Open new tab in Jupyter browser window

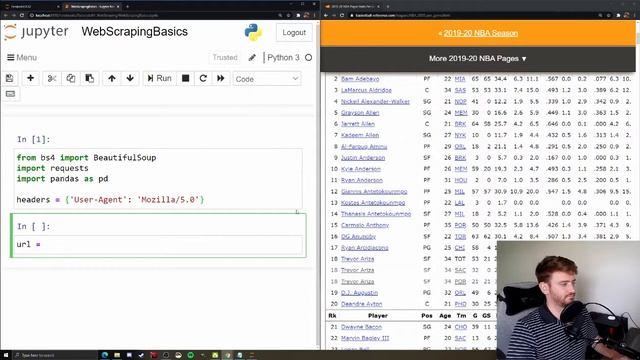[127, 7]
